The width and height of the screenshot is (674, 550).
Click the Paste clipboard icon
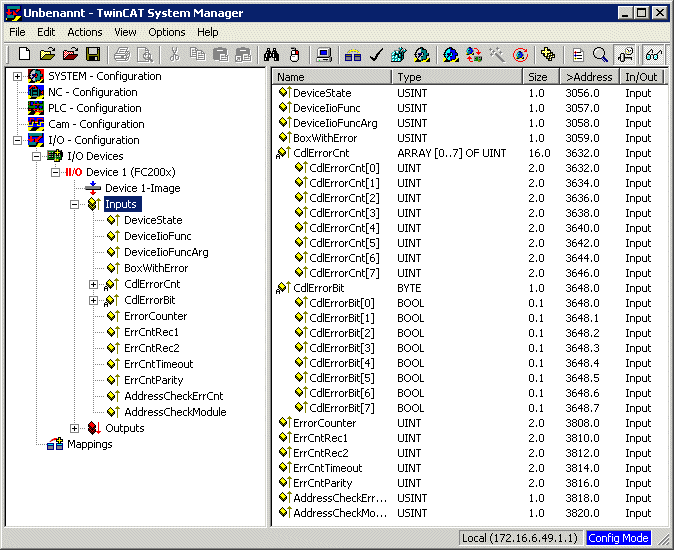tap(221, 55)
